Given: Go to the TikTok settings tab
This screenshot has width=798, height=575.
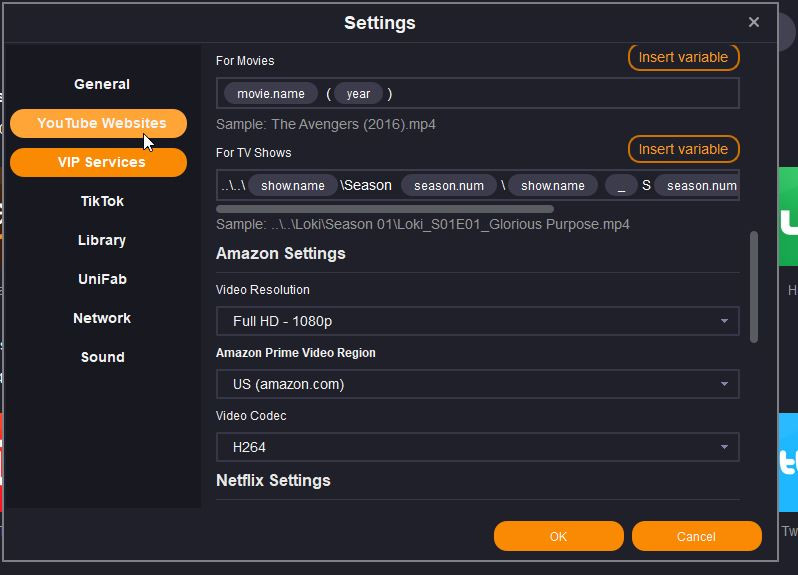Looking at the screenshot, I should coord(102,201).
